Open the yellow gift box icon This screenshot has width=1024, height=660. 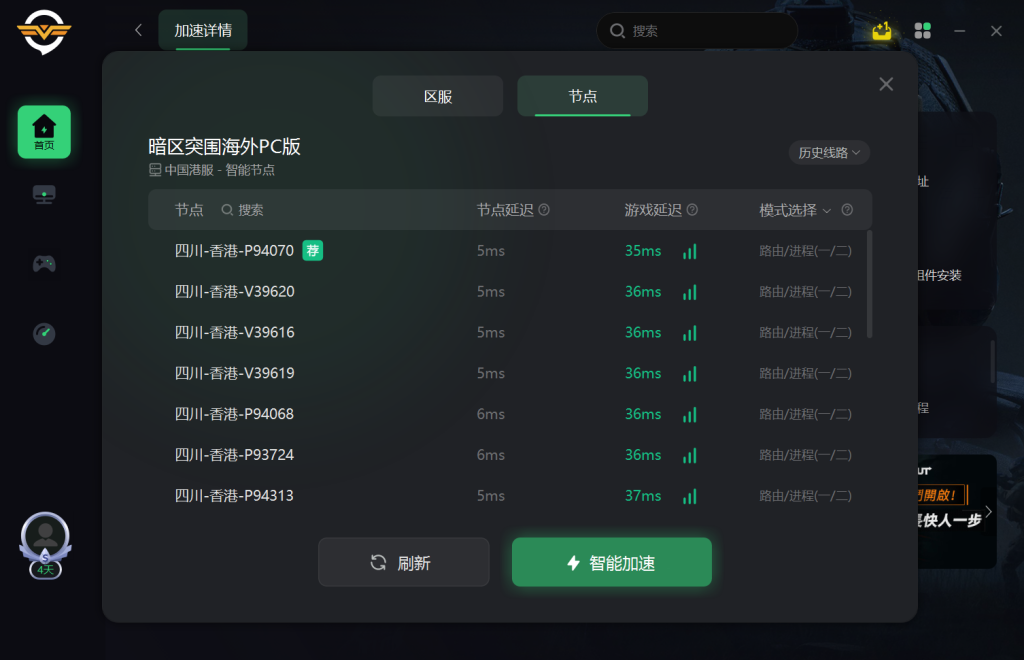(x=882, y=30)
